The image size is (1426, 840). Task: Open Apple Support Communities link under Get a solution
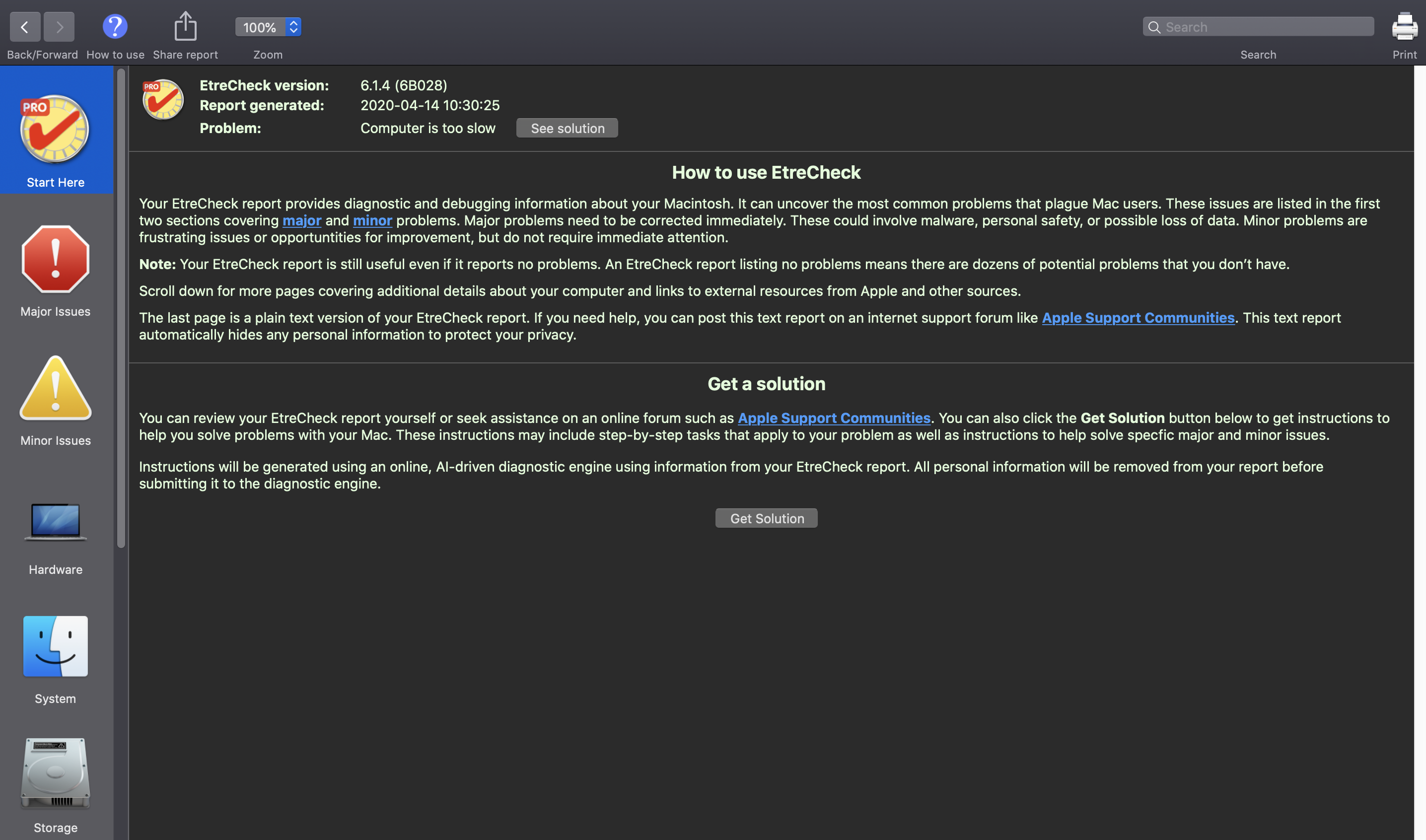(x=834, y=419)
